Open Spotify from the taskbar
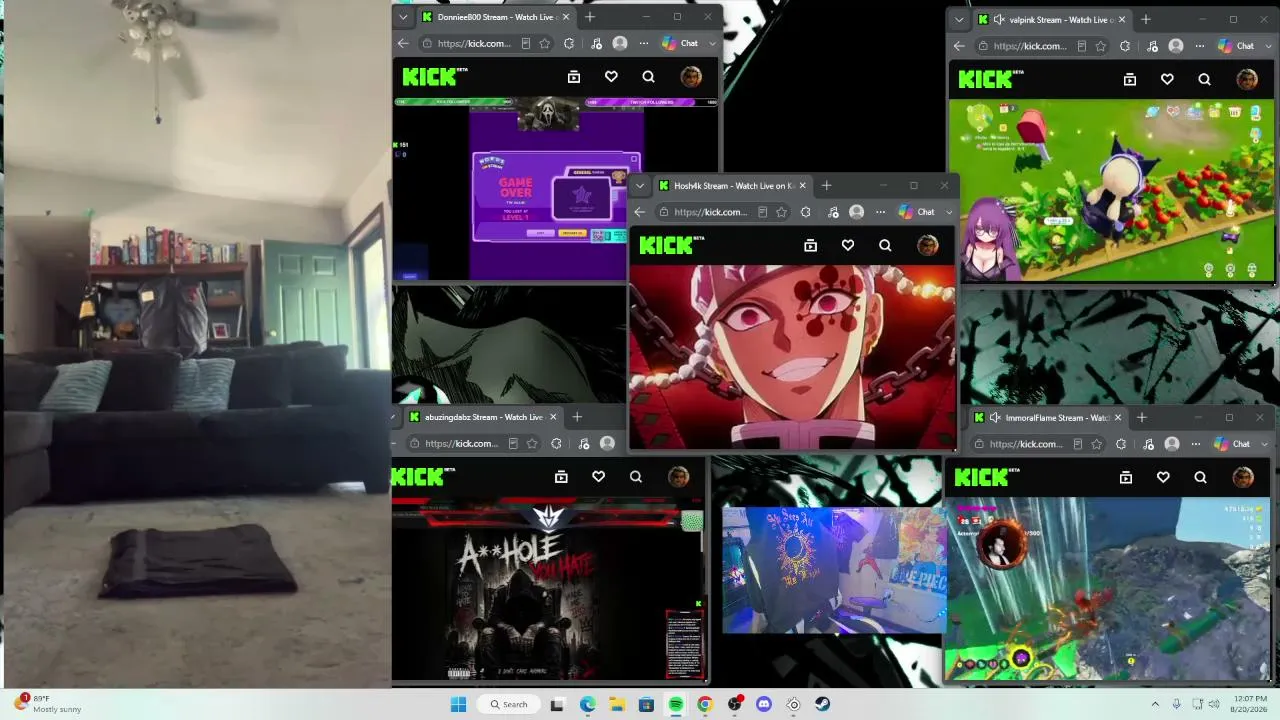This screenshot has height=720, width=1280. 676,705
